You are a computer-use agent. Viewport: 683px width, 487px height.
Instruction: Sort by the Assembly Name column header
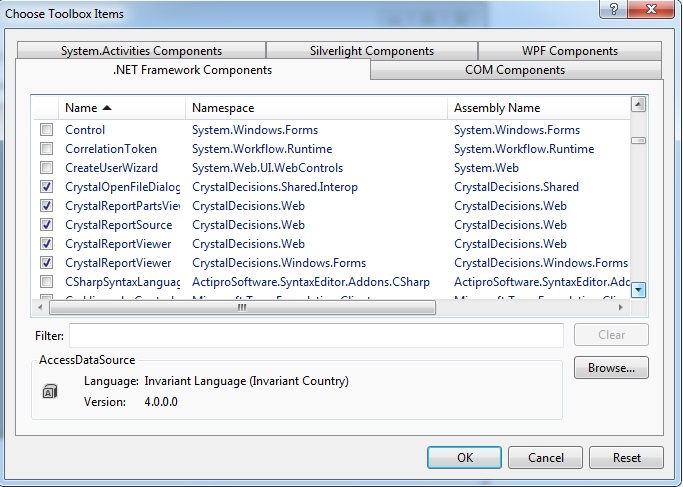539,108
